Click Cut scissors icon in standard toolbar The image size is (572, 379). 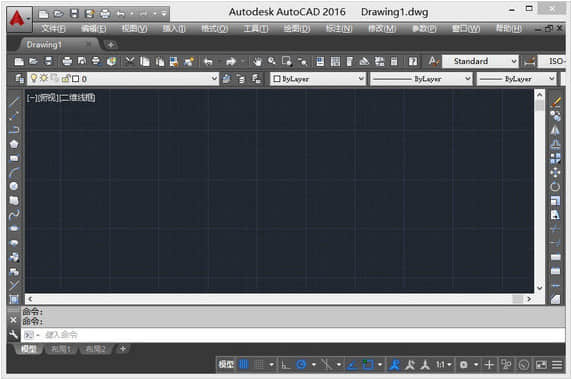coord(130,61)
